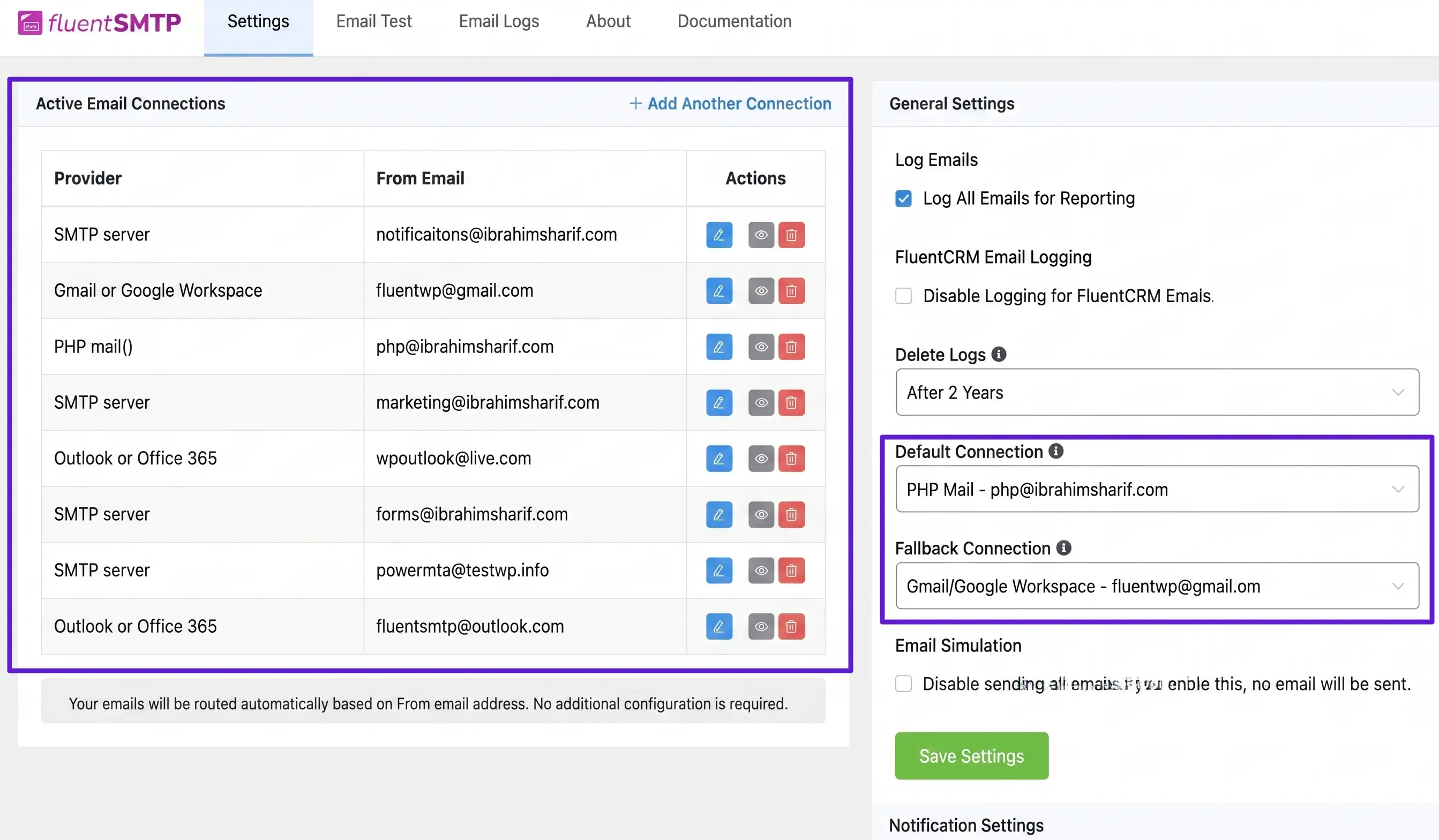The width and height of the screenshot is (1439, 840).
Task: View details of fluentwp@gmail.com connection
Action: 761,291
